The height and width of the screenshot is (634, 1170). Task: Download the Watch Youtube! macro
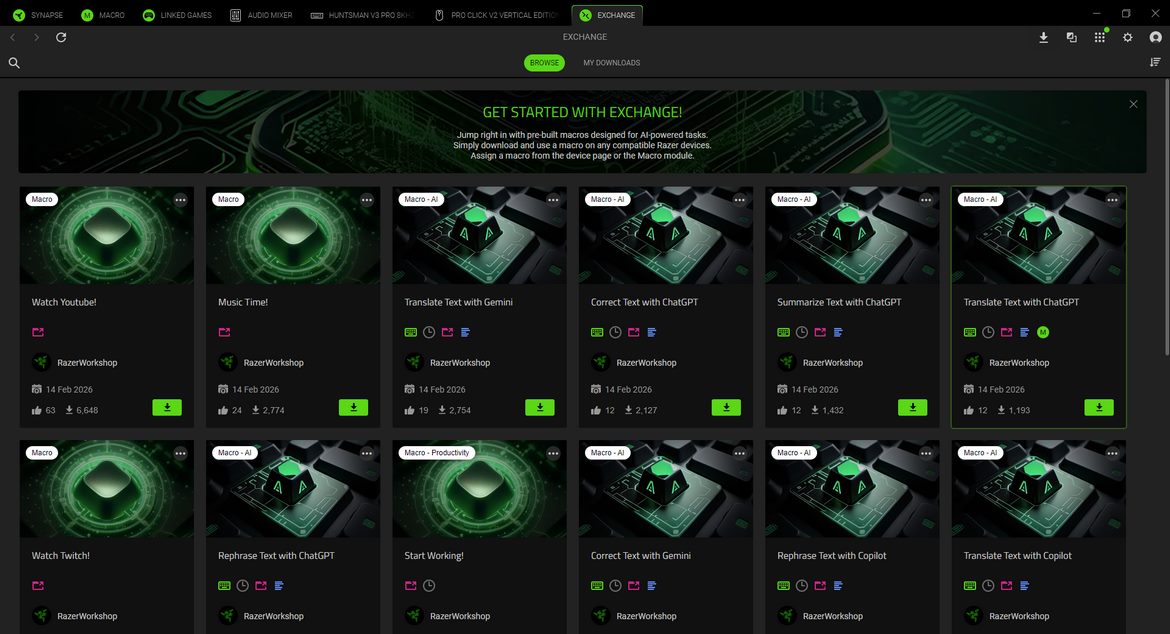167,407
